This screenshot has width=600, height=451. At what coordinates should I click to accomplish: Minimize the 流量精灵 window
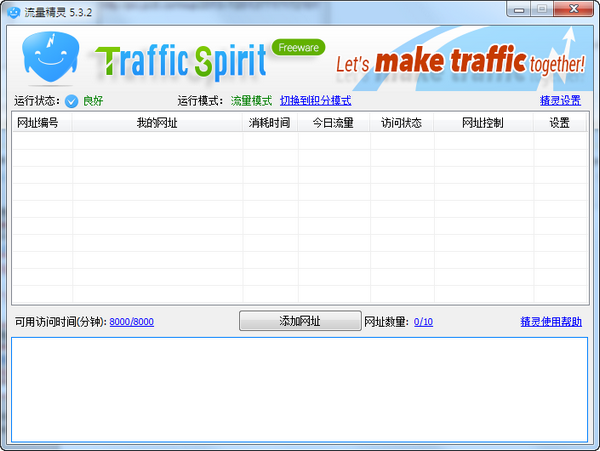click(518, 9)
